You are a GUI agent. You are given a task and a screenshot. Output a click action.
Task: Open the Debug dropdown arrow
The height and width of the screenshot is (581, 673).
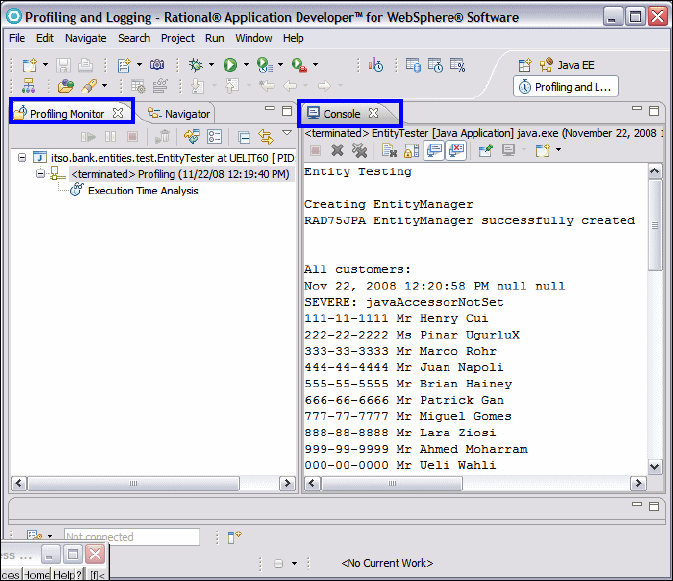coord(211,65)
